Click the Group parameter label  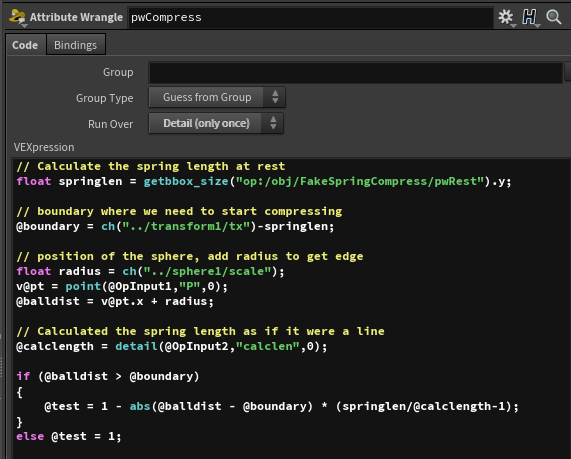coord(118,72)
